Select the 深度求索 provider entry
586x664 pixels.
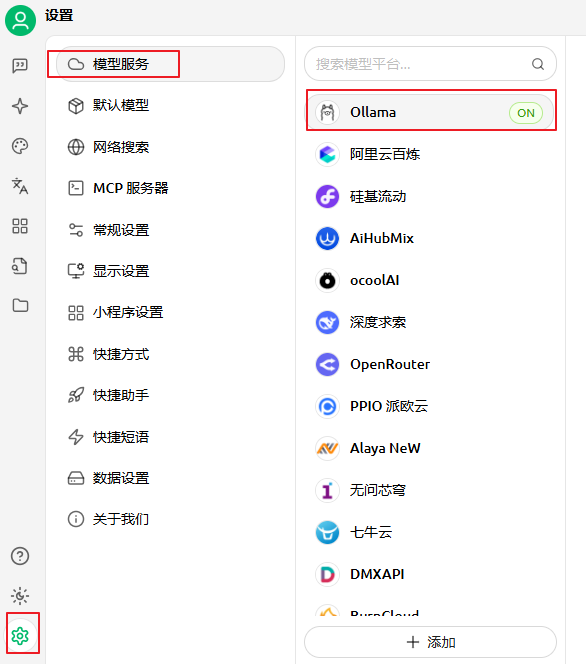[x=430, y=322]
